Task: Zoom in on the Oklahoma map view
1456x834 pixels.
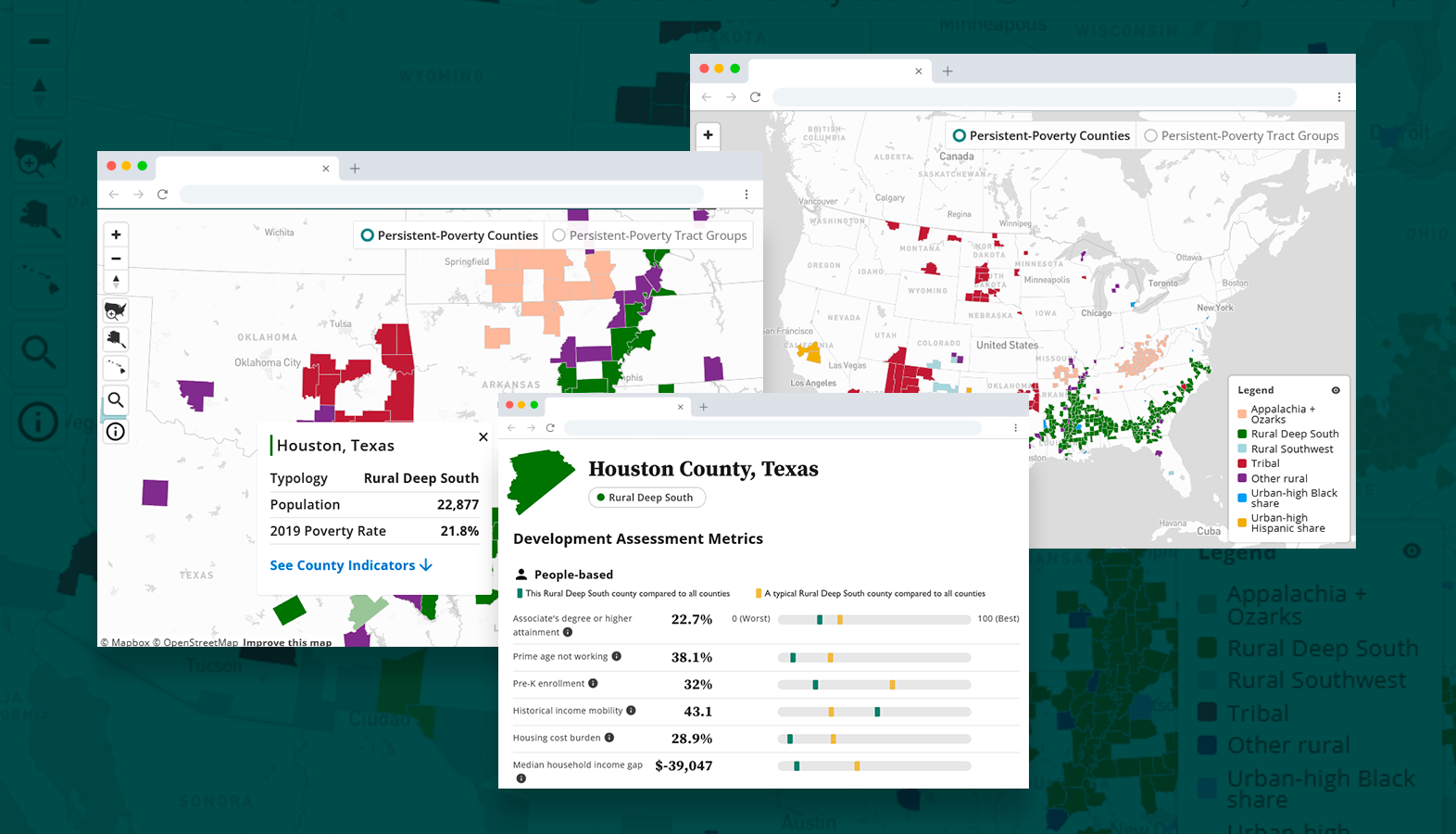Action: [x=116, y=234]
